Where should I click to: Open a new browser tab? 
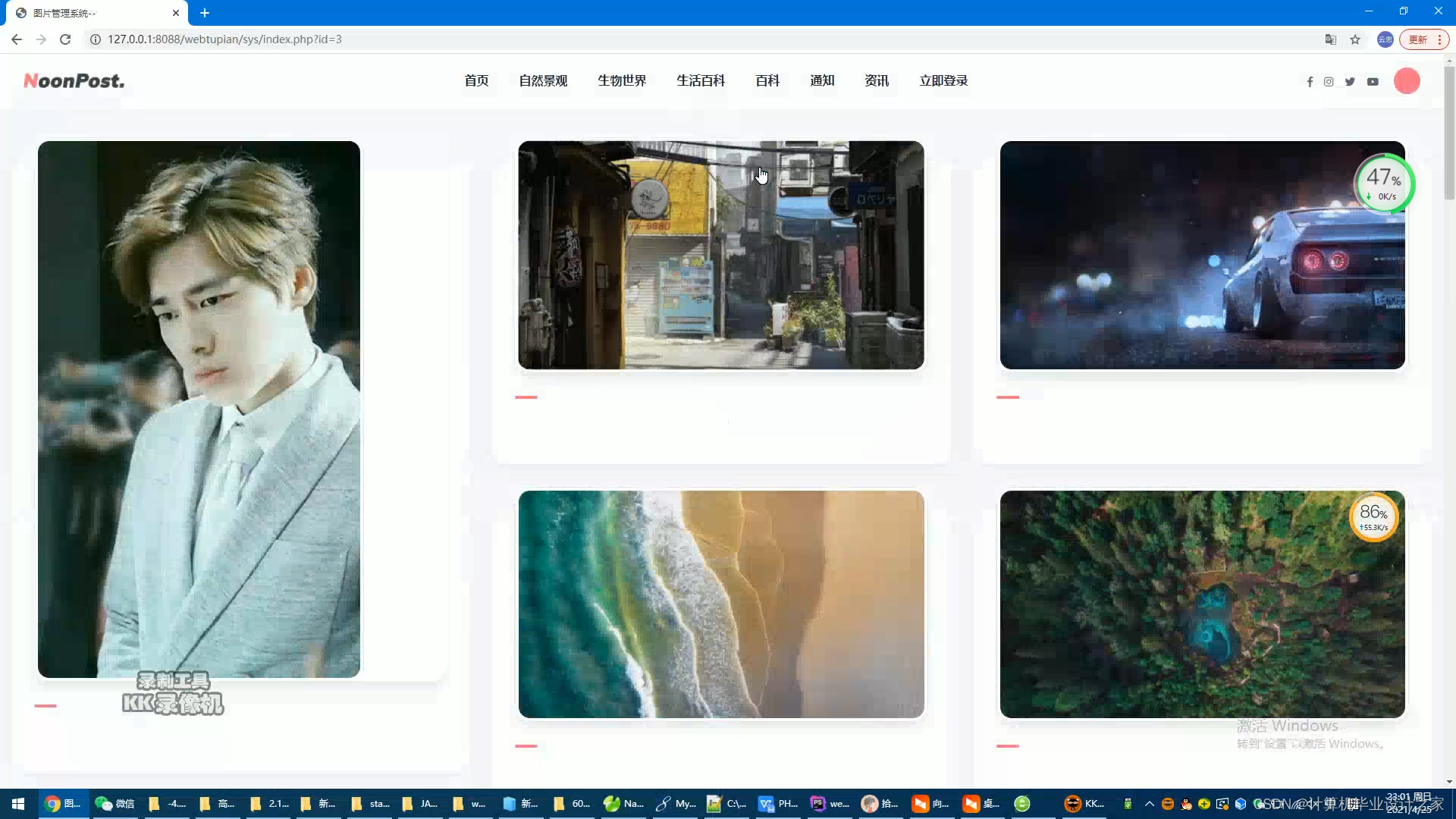click(205, 13)
